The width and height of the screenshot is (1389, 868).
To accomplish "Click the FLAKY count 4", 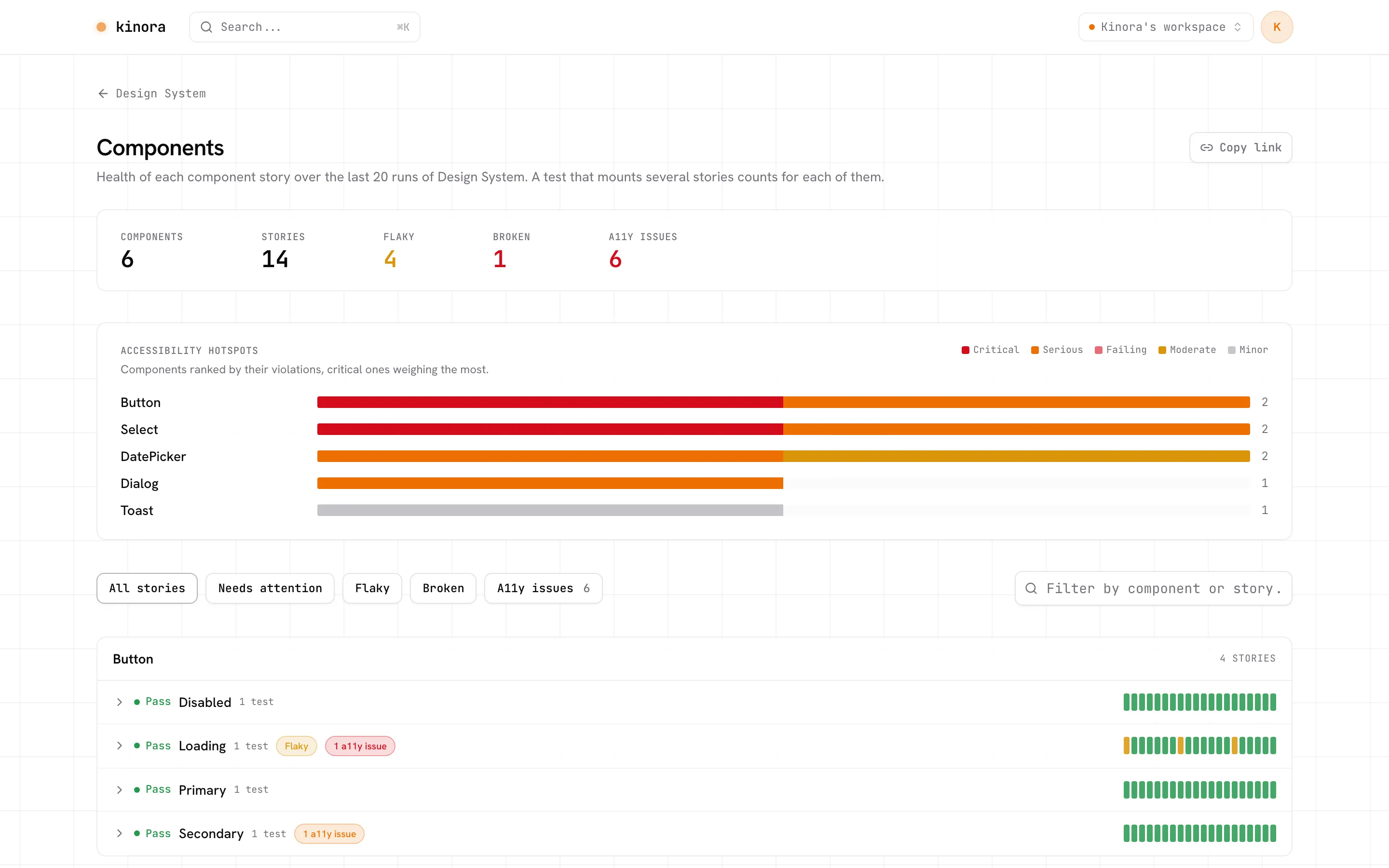I will [x=390, y=259].
